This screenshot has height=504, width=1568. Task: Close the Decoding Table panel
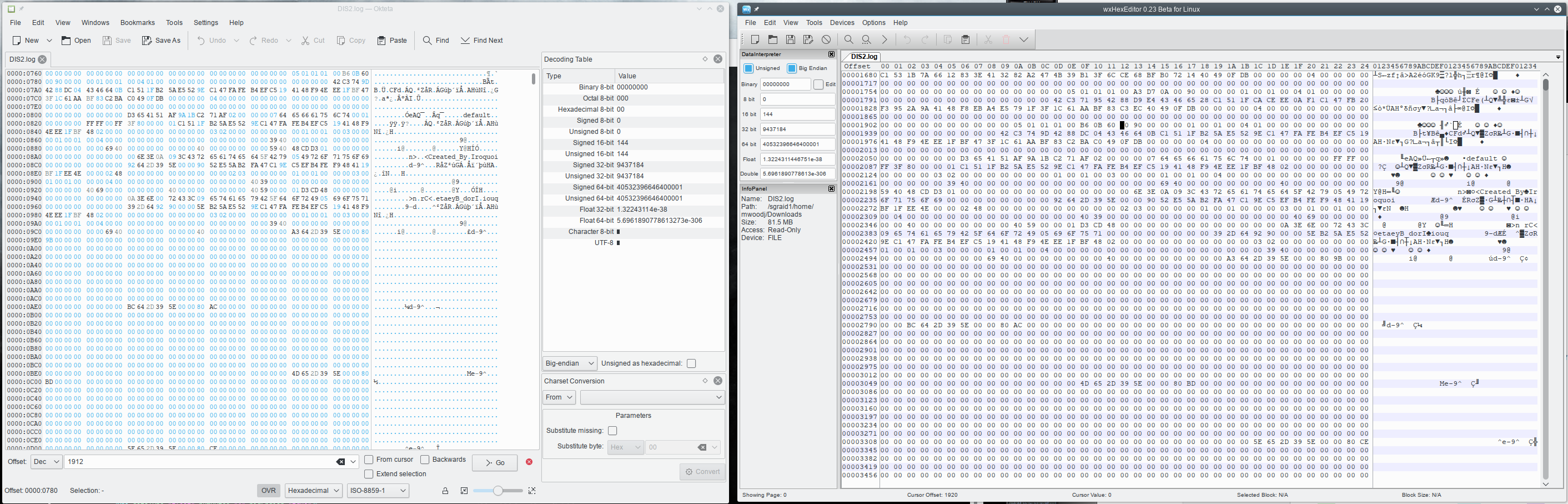(718, 59)
